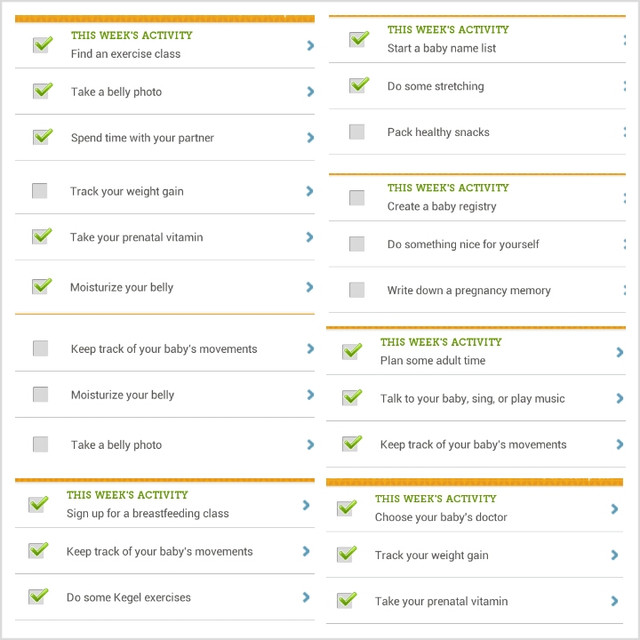640x640 pixels.
Task: Click the arrow next to Plan some adult time
Action: pos(620,352)
